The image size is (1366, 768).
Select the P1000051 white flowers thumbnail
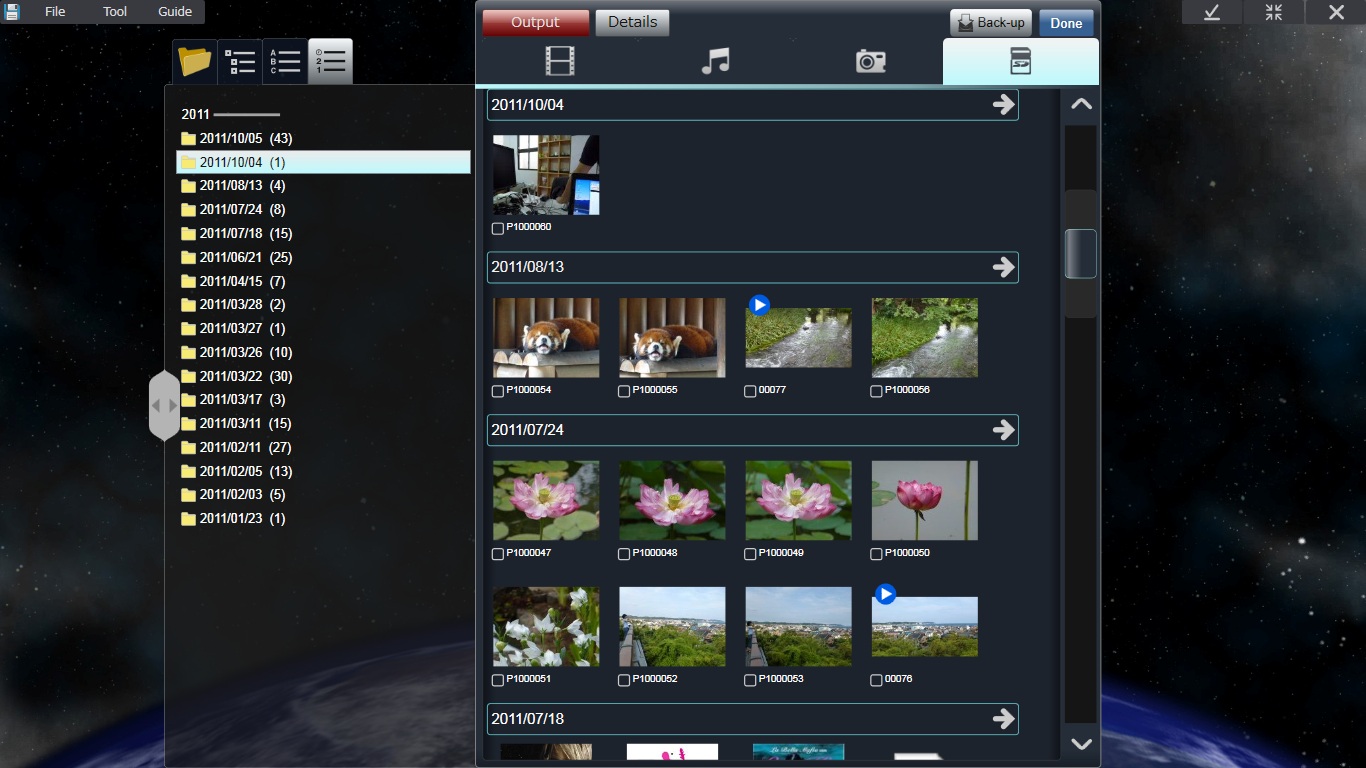coord(546,627)
